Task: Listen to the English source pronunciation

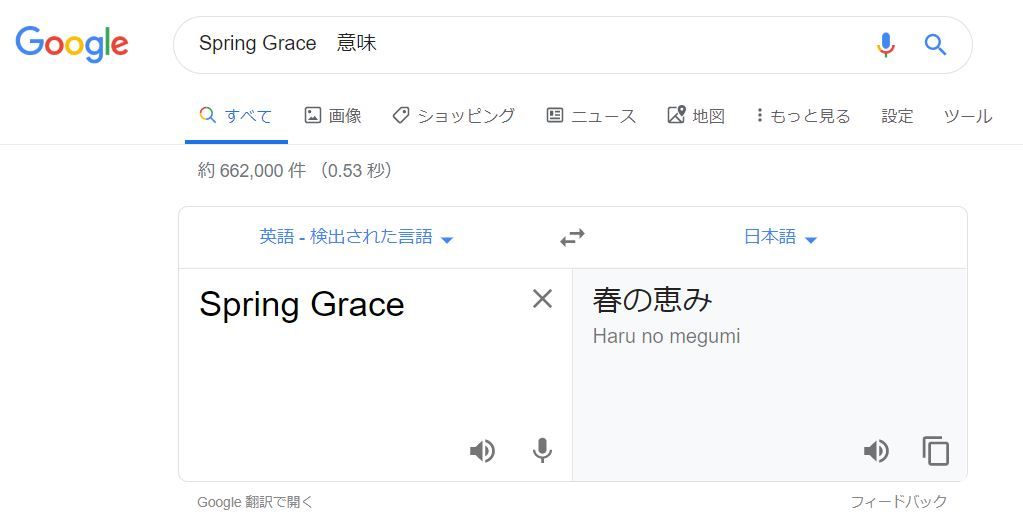Action: 482,451
